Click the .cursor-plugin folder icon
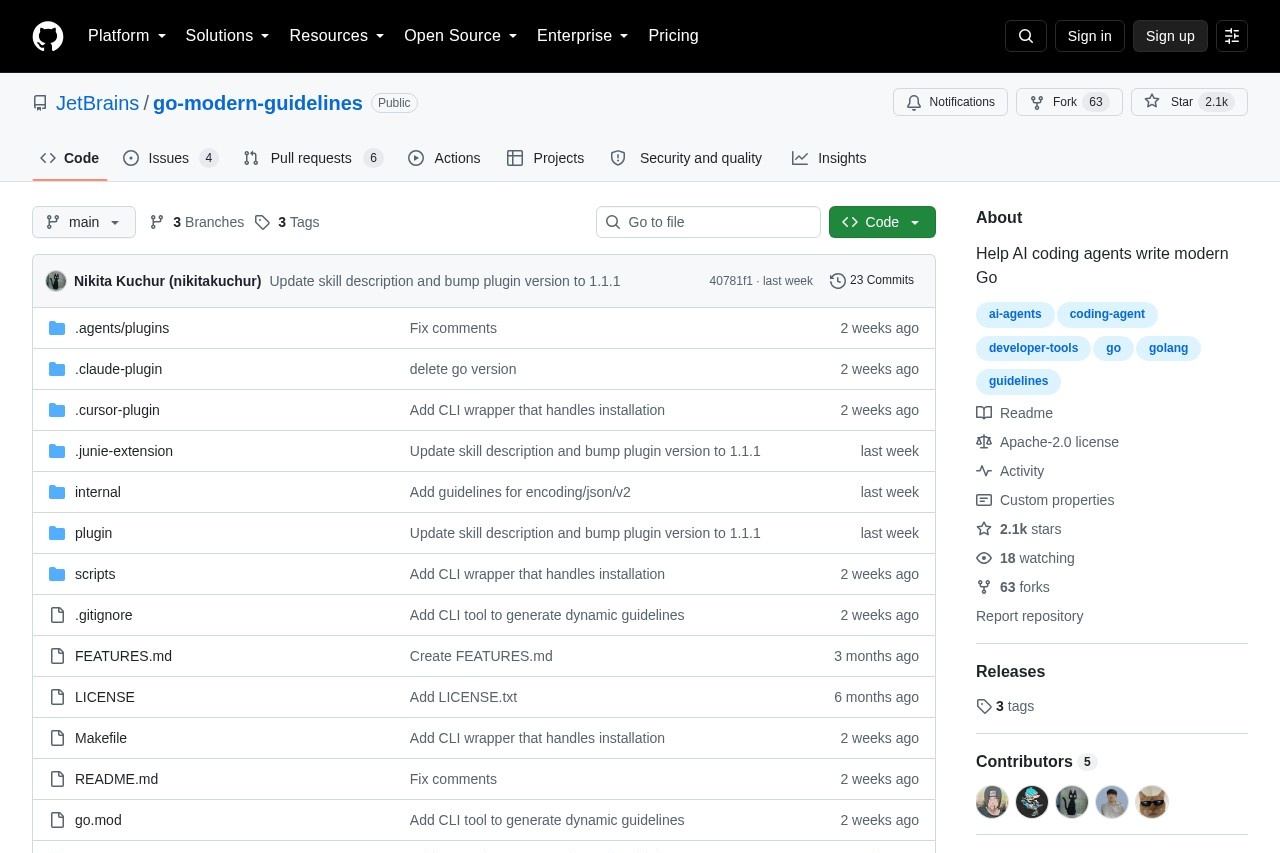1280x853 pixels. point(57,410)
